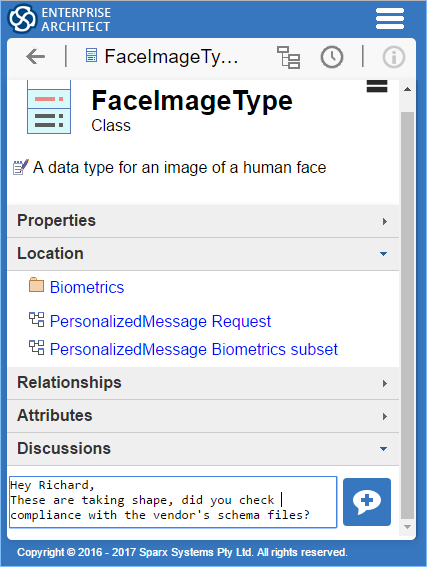The image size is (427, 567).
Task: Expand the Properties section
Action: tap(203, 221)
